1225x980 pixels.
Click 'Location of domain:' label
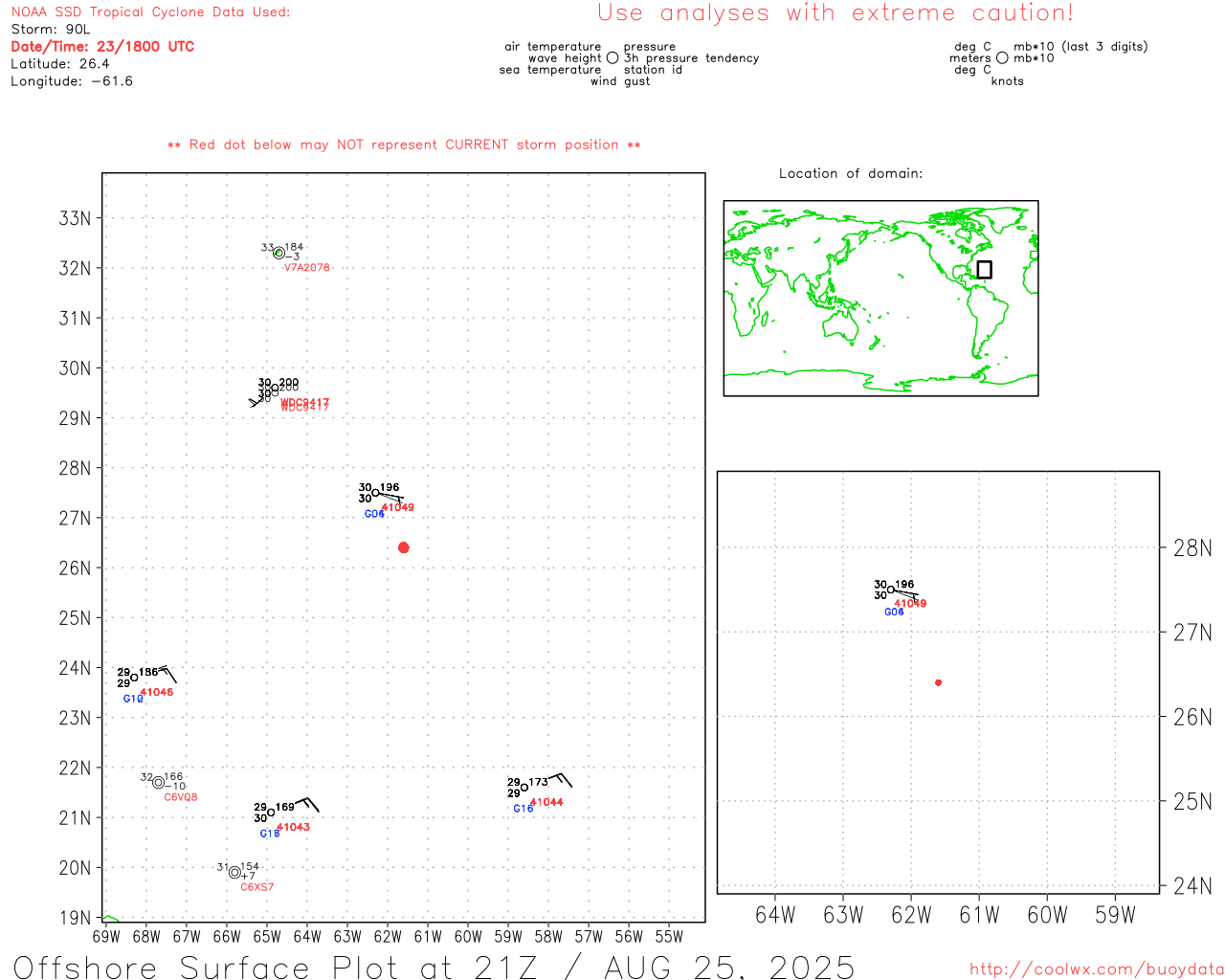[x=851, y=173]
